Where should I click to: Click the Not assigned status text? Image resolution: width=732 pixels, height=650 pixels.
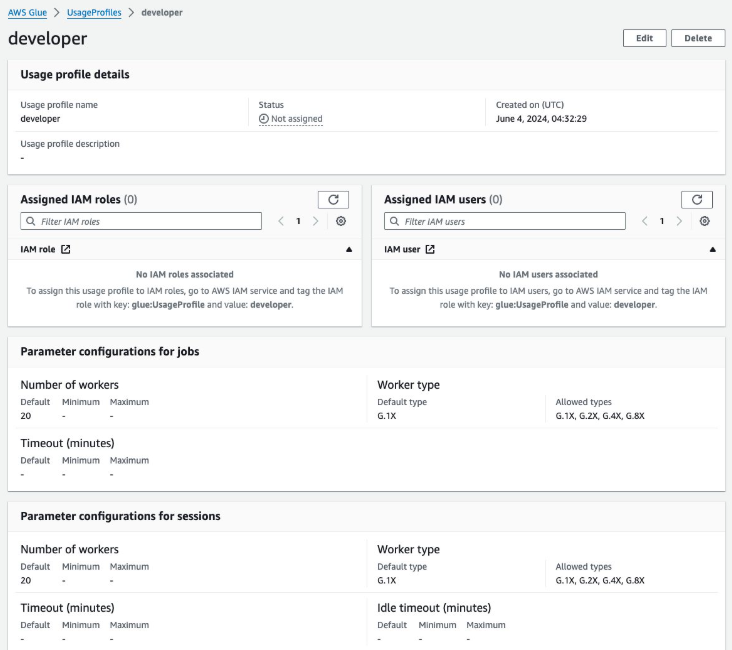297,119
